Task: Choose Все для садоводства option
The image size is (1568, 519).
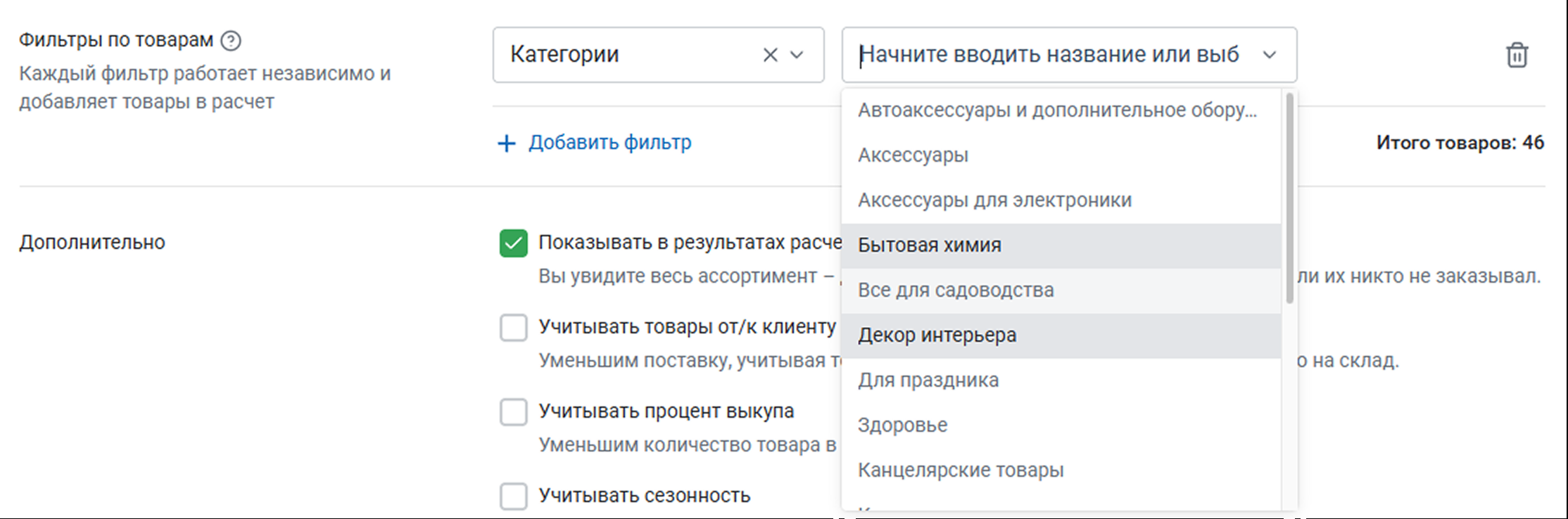Action: click(x=955, y=290)
